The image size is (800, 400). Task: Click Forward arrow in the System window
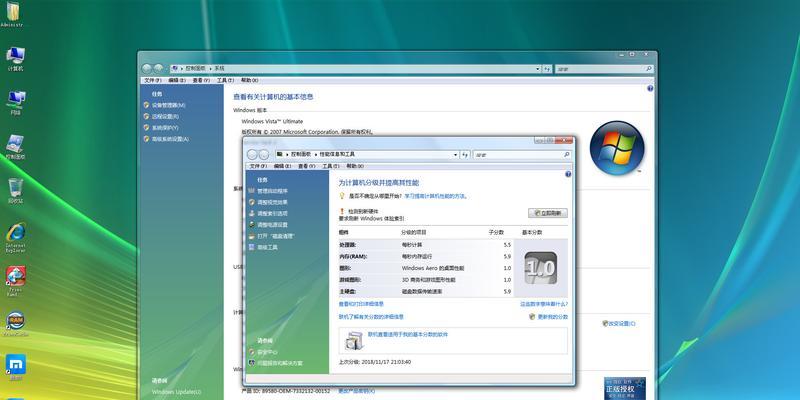(158, 68)
